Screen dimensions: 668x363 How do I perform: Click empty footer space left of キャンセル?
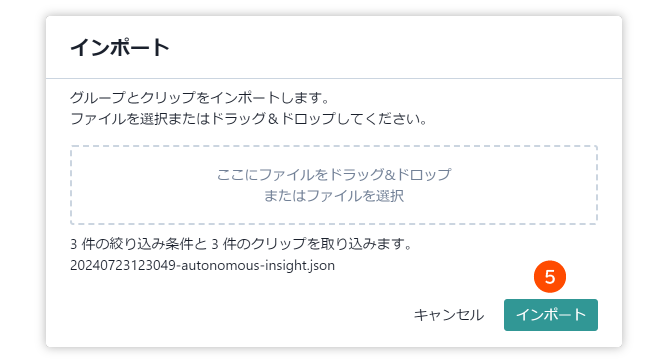coord(239,315)
